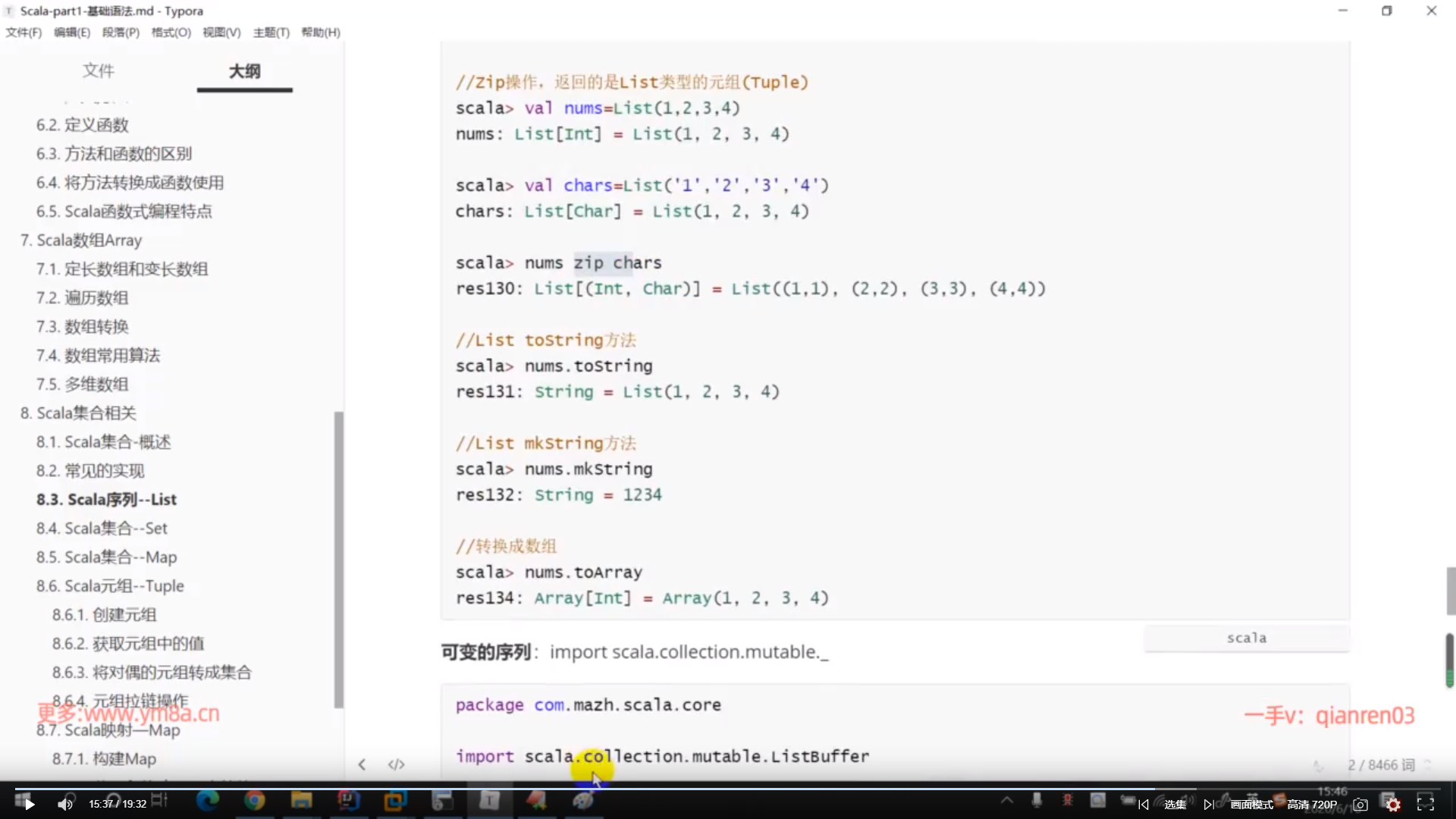This screenshot has width=1456, height=819.
Task: Open 画面模式 display mode options
Action: click(x=1251, y=805)
